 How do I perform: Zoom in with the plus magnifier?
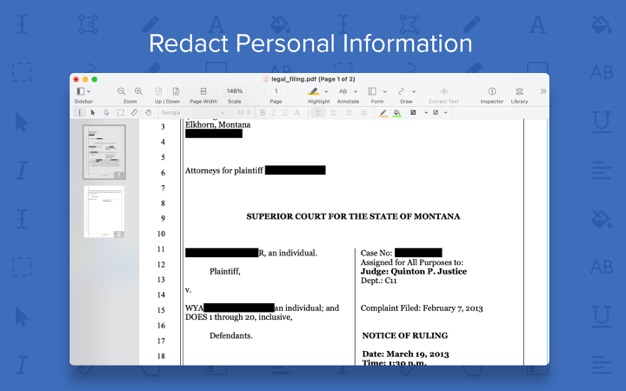(x=138, y=91)
